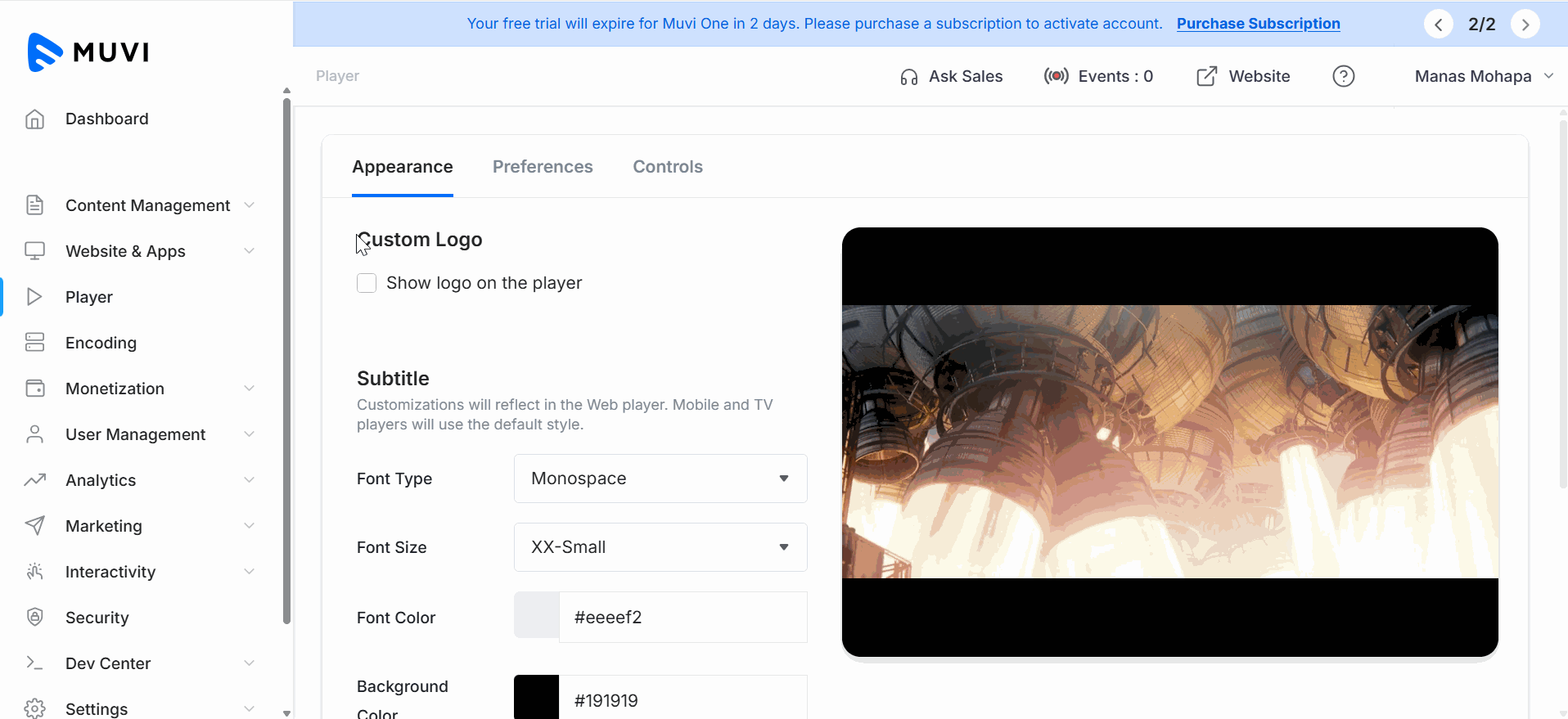1568x719 pixels.
Task: Open Font Type Monospace dropdown
Action: [x=660, y=479]
